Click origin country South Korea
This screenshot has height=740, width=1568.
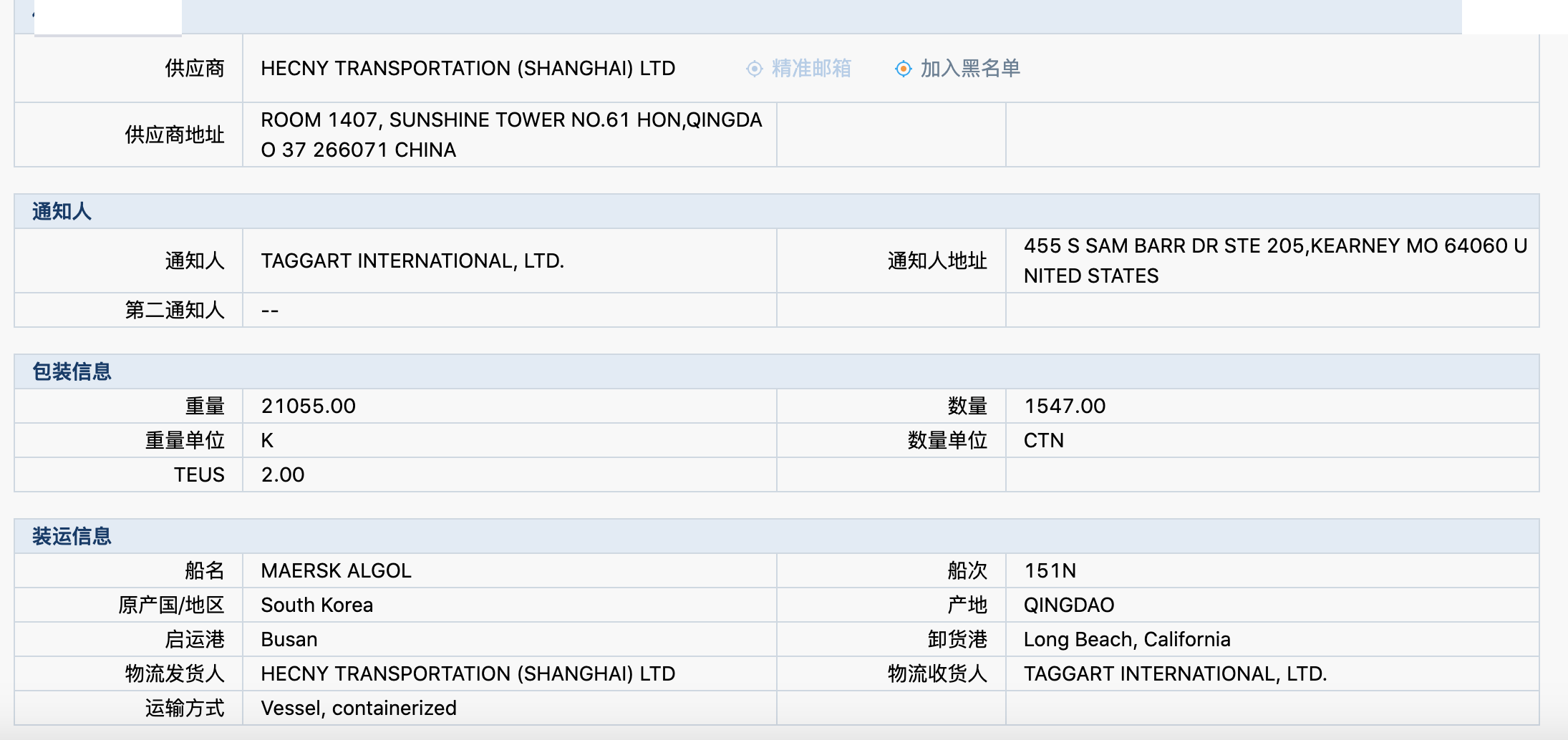[x=316, y=605]
